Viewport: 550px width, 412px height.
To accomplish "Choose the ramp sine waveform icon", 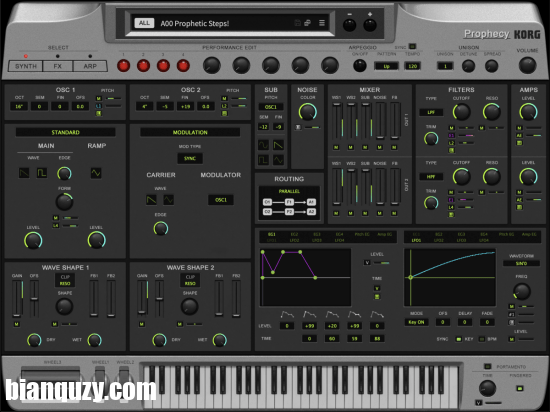I will point(96,173).
